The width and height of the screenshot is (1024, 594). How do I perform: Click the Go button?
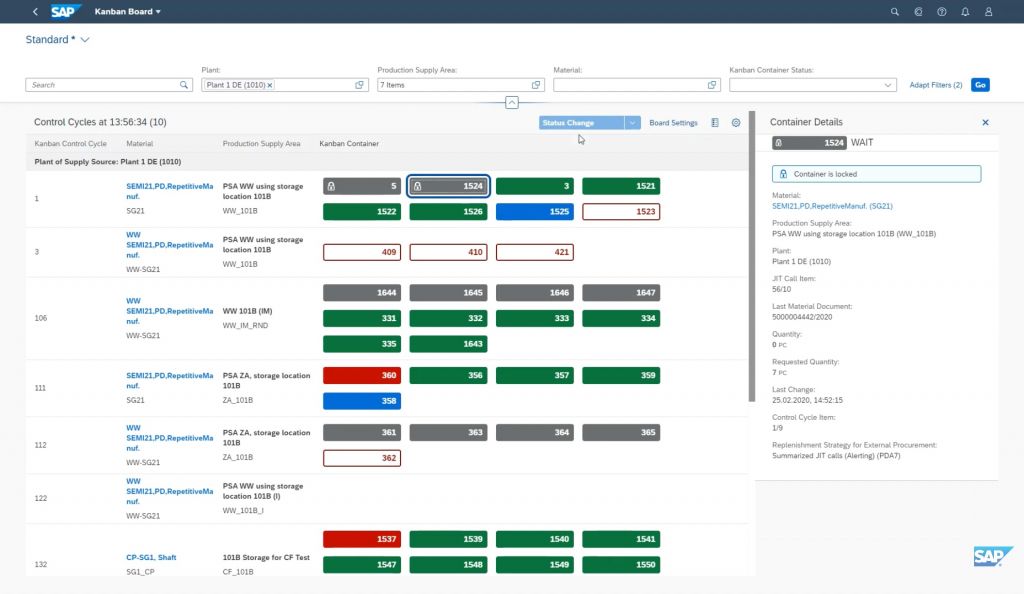click(980, 85)
